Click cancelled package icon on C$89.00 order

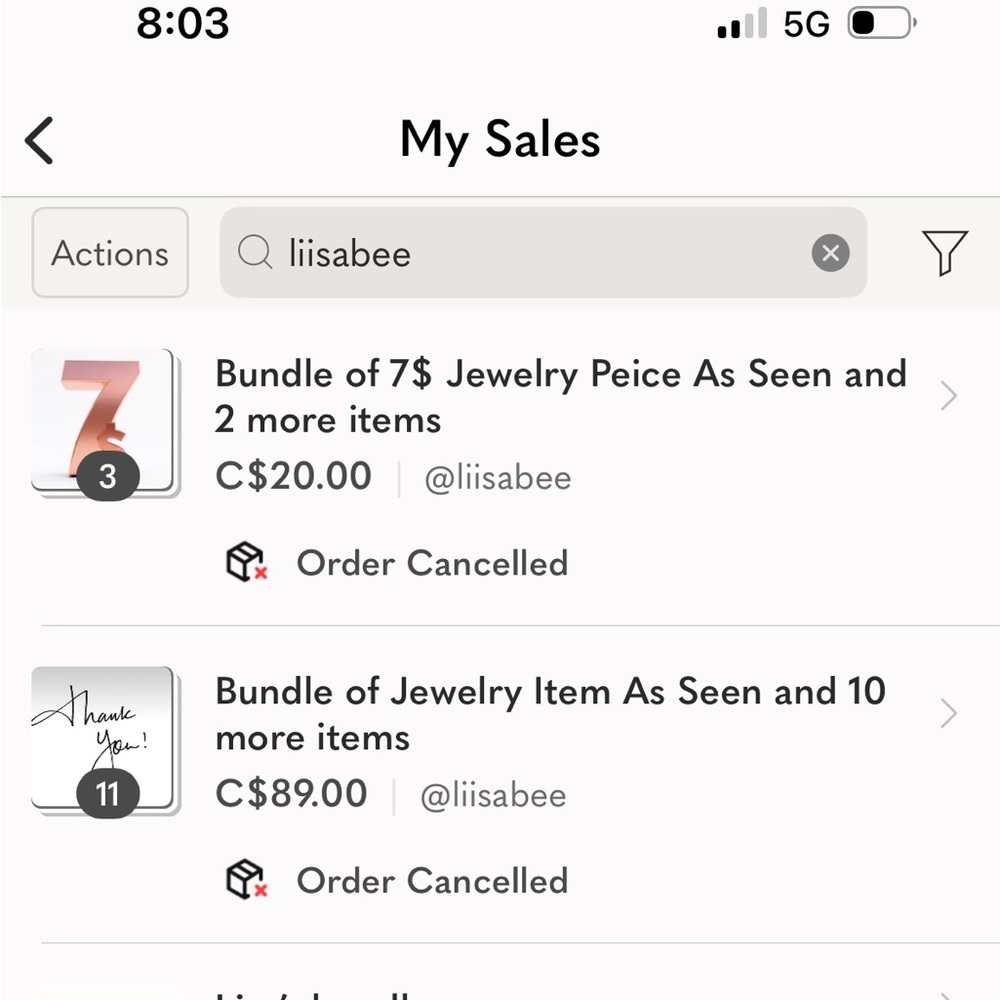(x=247, y=879)
